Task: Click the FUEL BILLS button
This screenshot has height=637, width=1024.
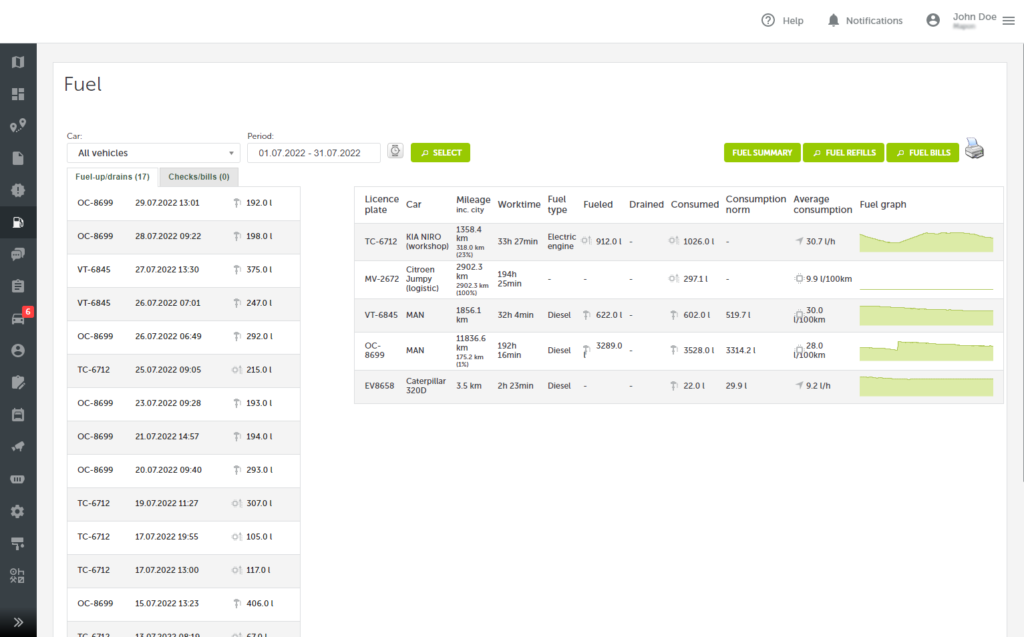Action: tap(923, 153)
